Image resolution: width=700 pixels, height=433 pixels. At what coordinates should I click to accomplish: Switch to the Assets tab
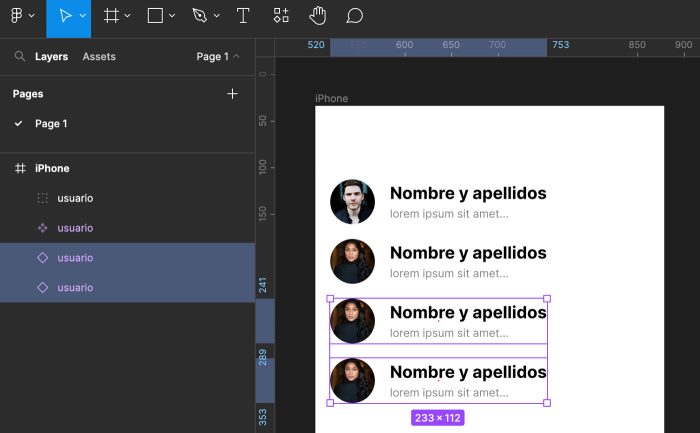click(x=99, y=57)
